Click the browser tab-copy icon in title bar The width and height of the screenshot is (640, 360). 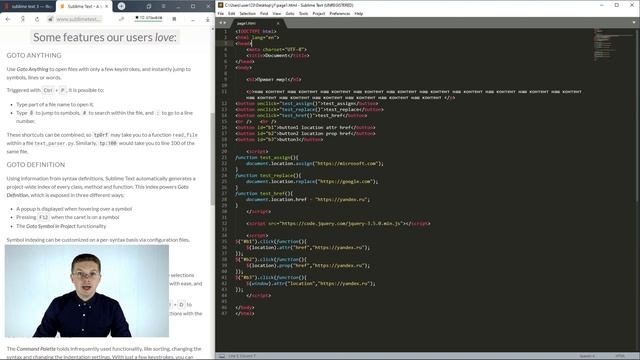coord(149,7)
